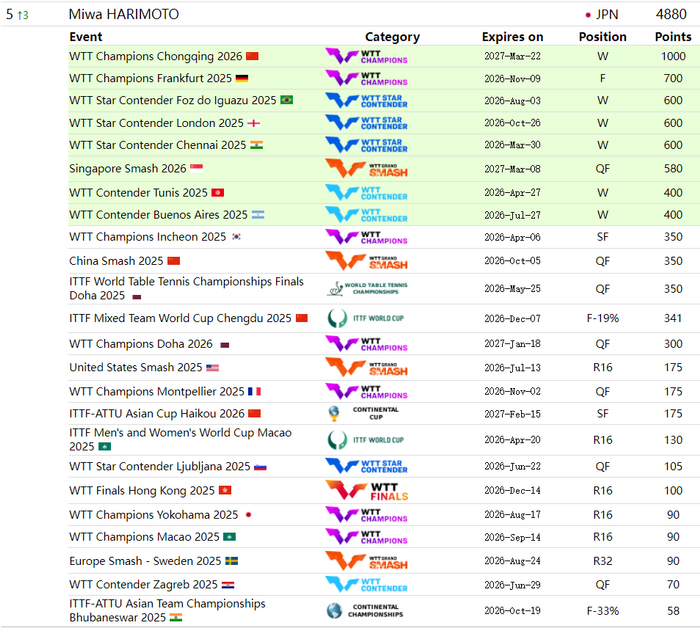Open WTT Finals Hong Kong 2025 event
This screenshot has width=700, height=628.
142,491
